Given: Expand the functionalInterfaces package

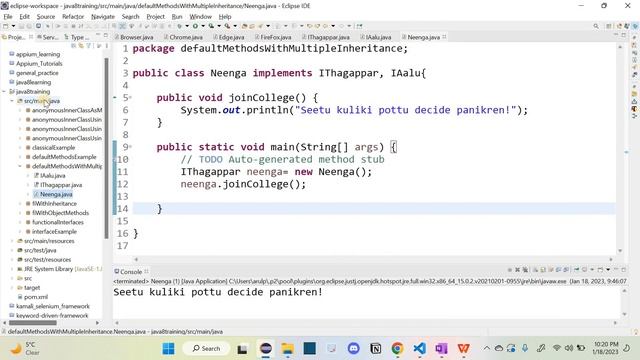Looking at the screenshot, I should tap(20, 222).
